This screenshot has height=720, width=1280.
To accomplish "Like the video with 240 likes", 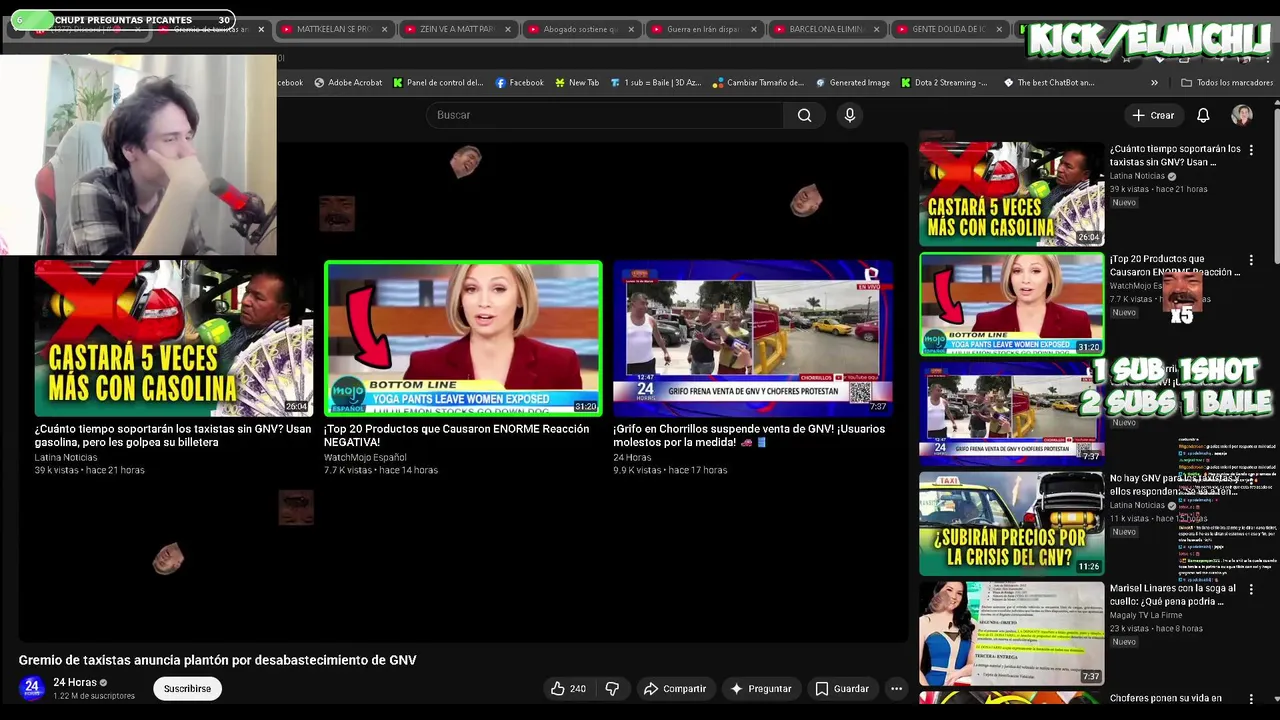I will pyautogui.click(x=568, y=688).
